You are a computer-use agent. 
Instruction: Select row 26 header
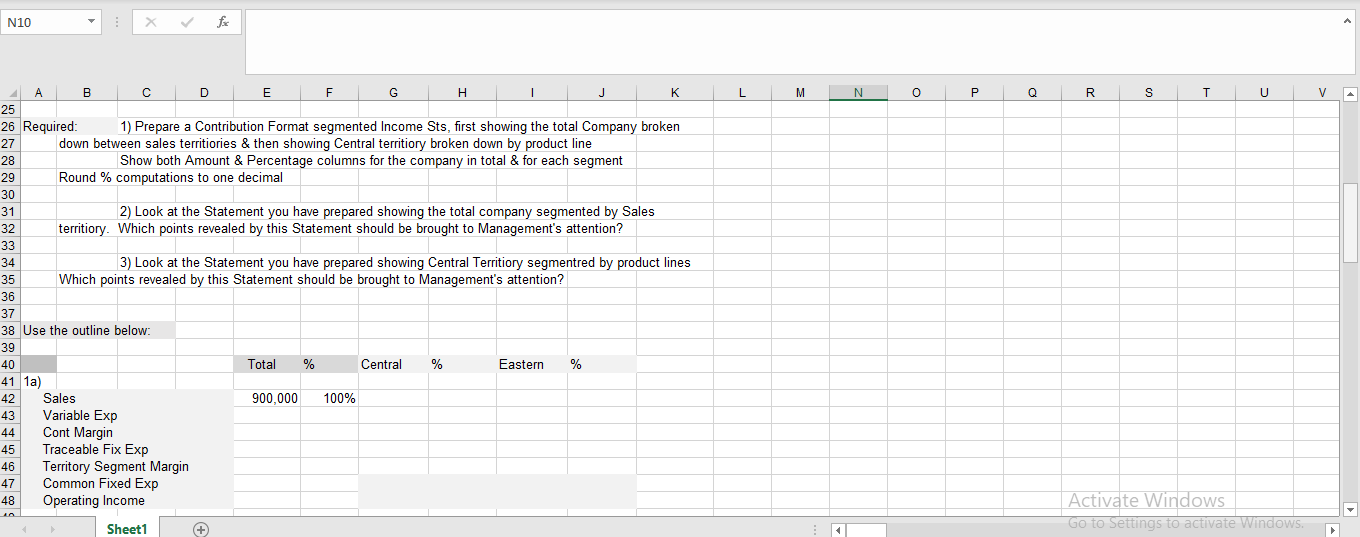point(10,127)
